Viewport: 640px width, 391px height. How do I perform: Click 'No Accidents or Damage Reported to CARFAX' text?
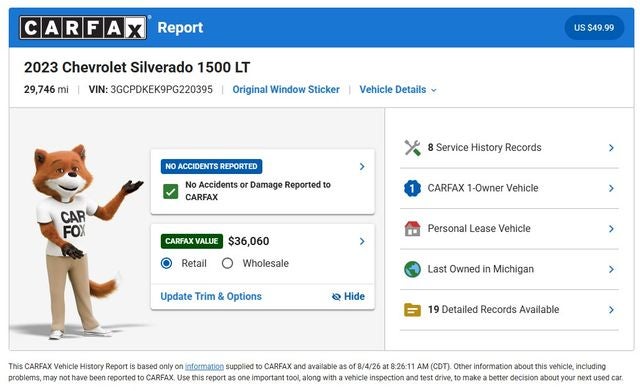pos(258,191)
